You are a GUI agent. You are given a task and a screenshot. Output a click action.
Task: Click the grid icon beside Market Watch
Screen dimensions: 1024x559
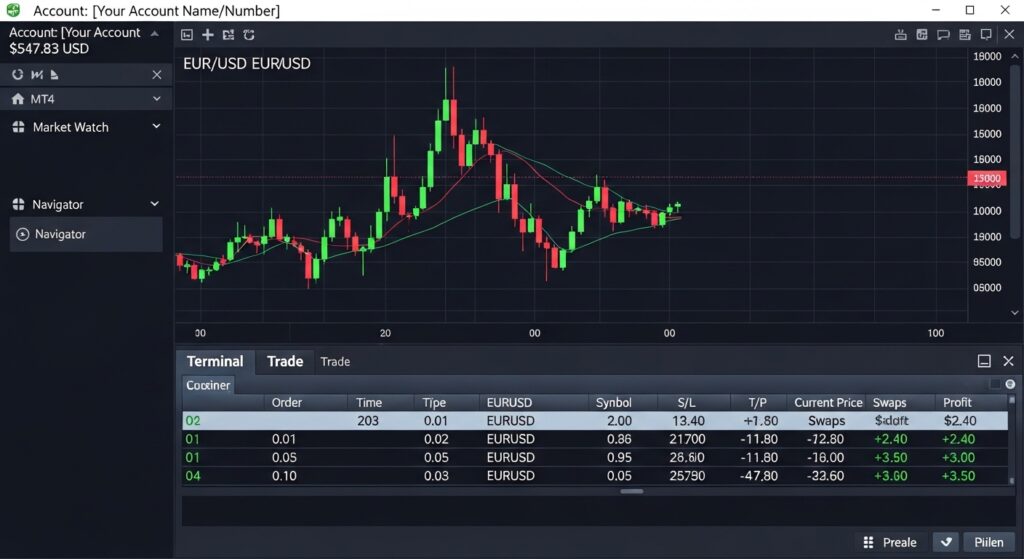pos(18,127)
